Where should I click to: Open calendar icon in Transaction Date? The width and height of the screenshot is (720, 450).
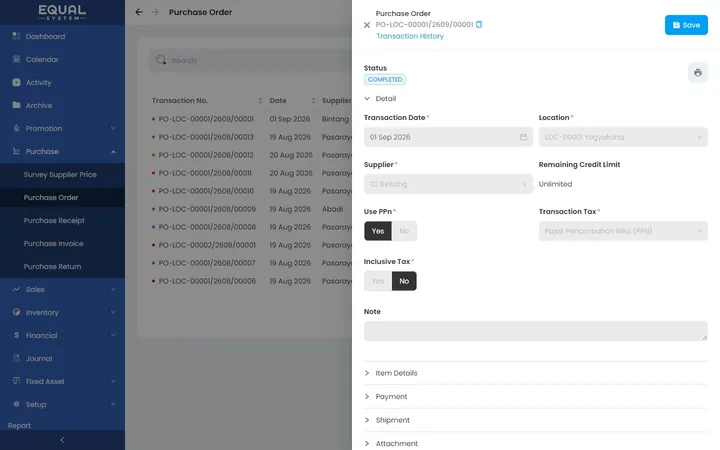click(523, 137)
